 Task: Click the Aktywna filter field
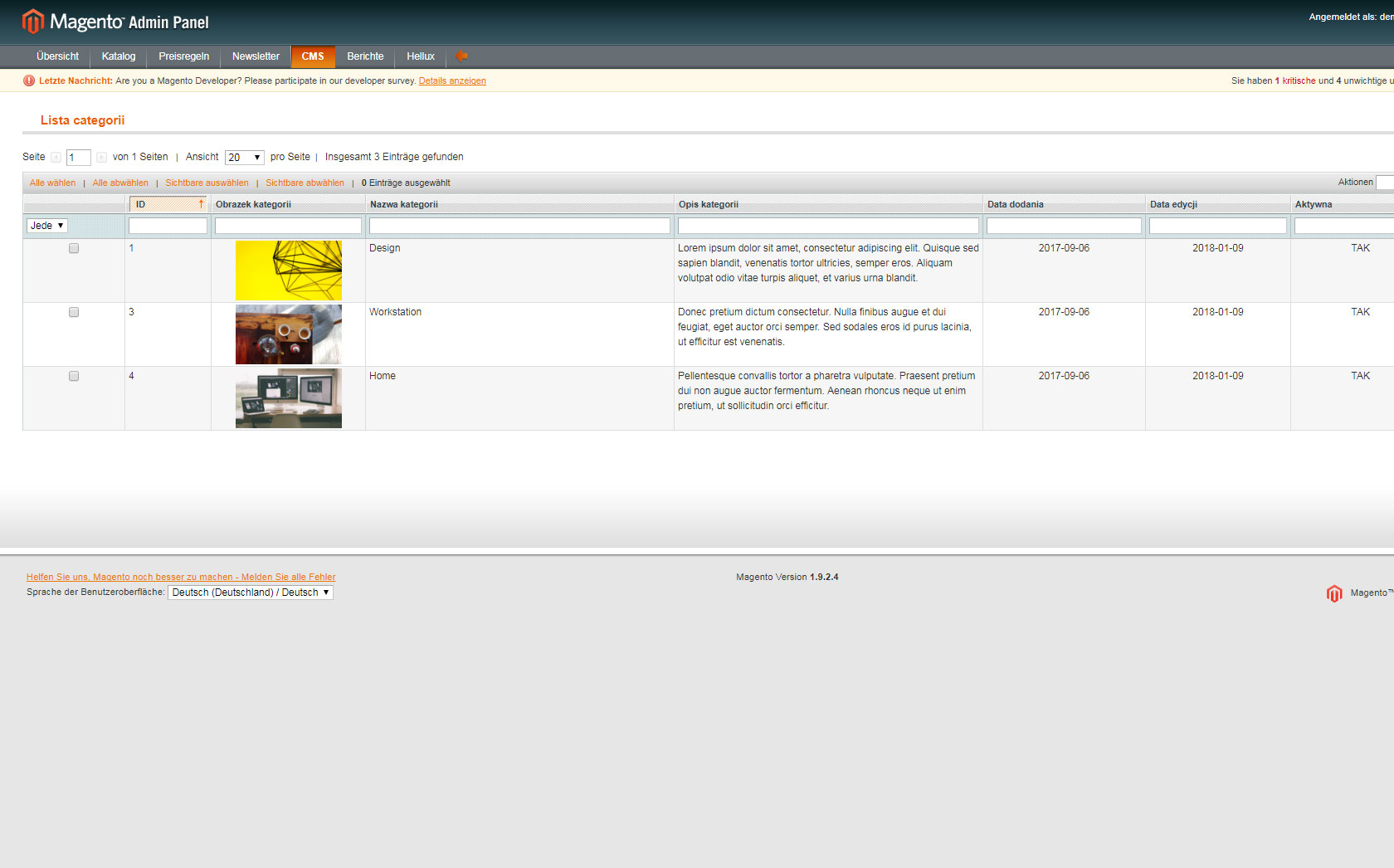pyautogui.click(x=1344, y=226)
